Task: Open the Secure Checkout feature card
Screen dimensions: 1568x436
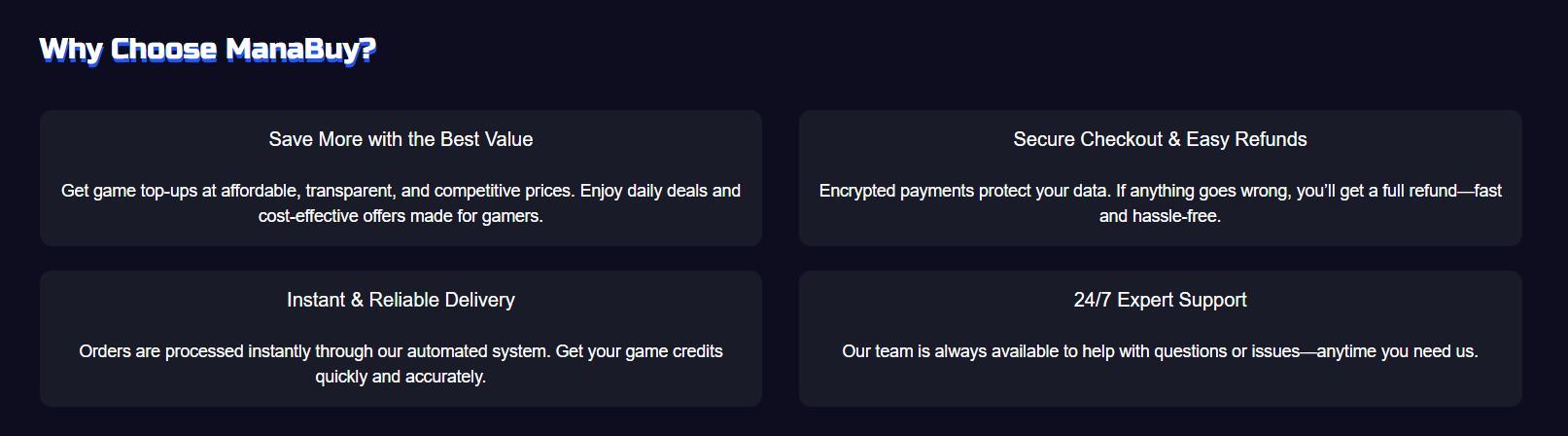Action: tap(1160, 178)
